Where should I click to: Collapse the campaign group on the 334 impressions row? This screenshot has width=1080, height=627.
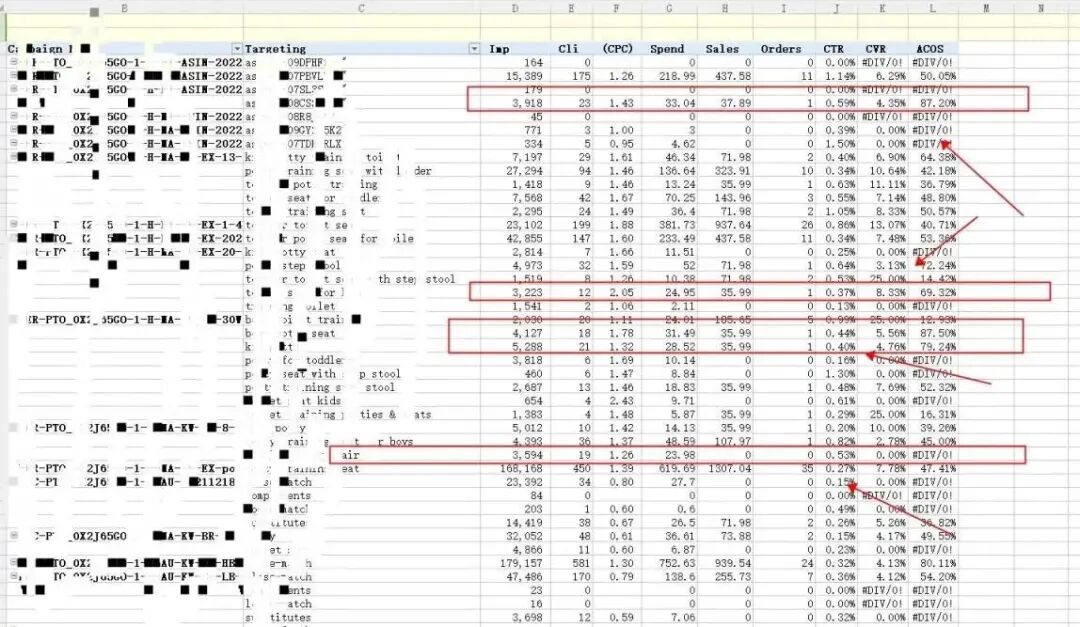(x=14, y=143)
